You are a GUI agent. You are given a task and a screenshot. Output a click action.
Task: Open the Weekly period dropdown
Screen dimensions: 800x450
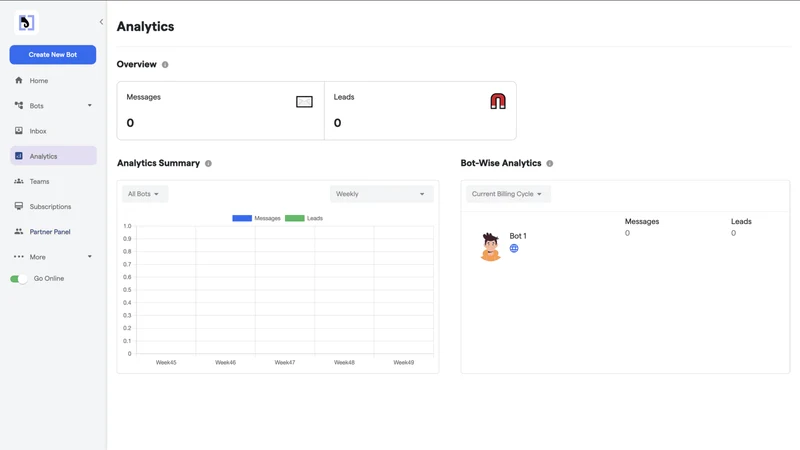381,194
